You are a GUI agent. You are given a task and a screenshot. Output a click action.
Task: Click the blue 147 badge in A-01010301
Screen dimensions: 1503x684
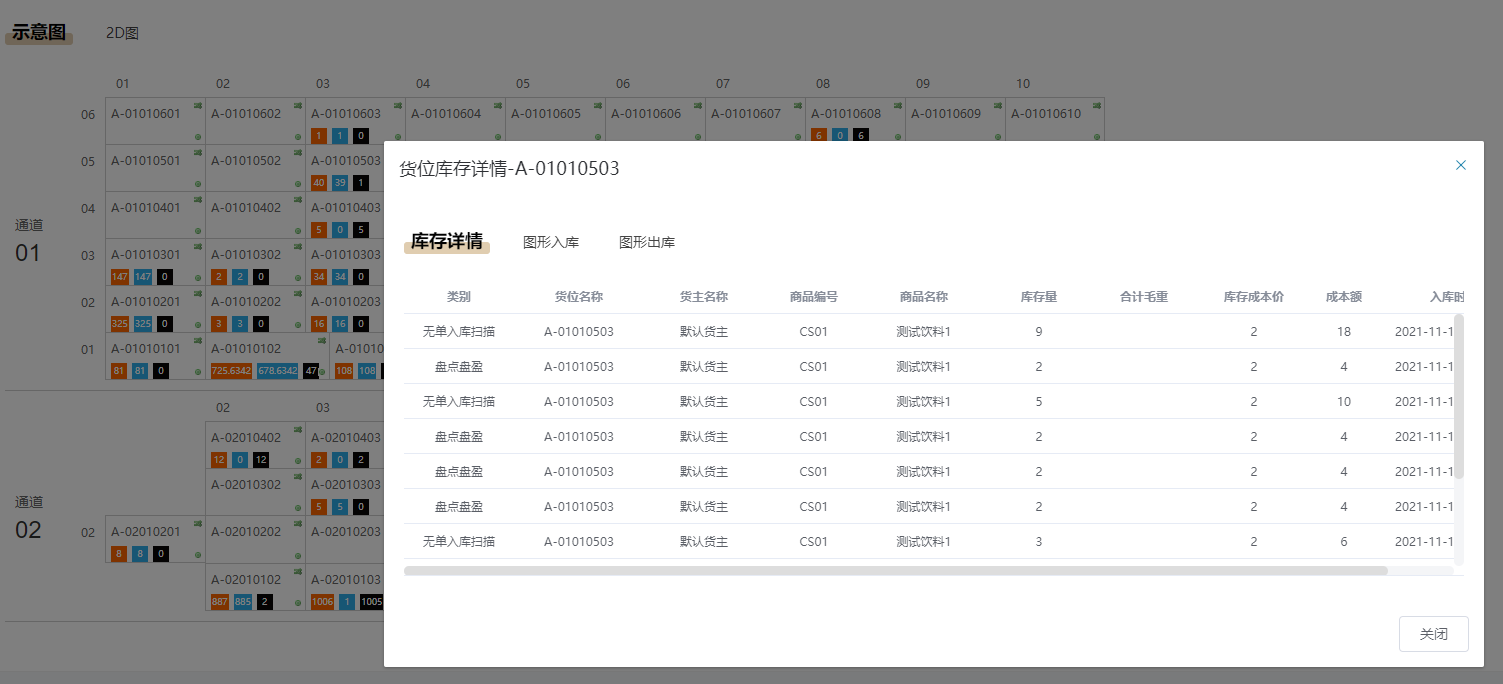click(x=142, y=277)
